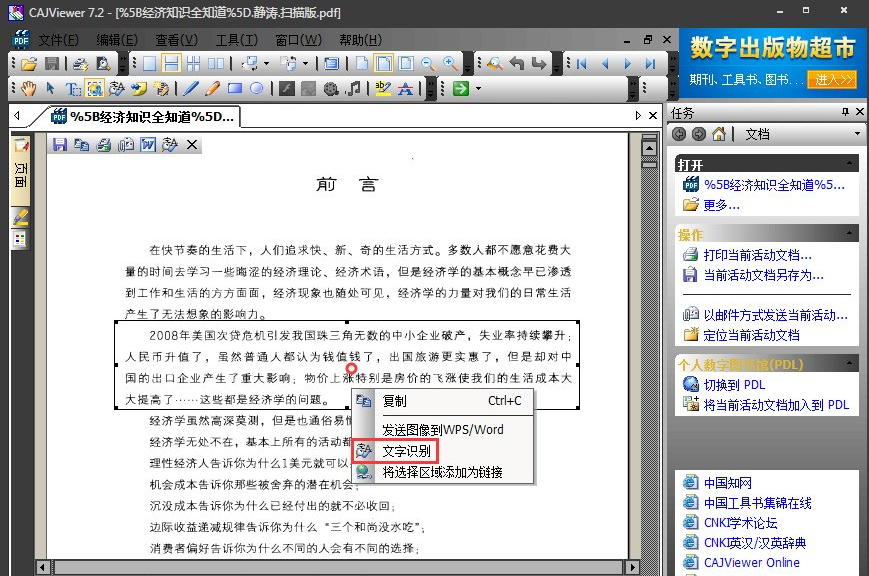Open the 窗口(W) menu

298,40
